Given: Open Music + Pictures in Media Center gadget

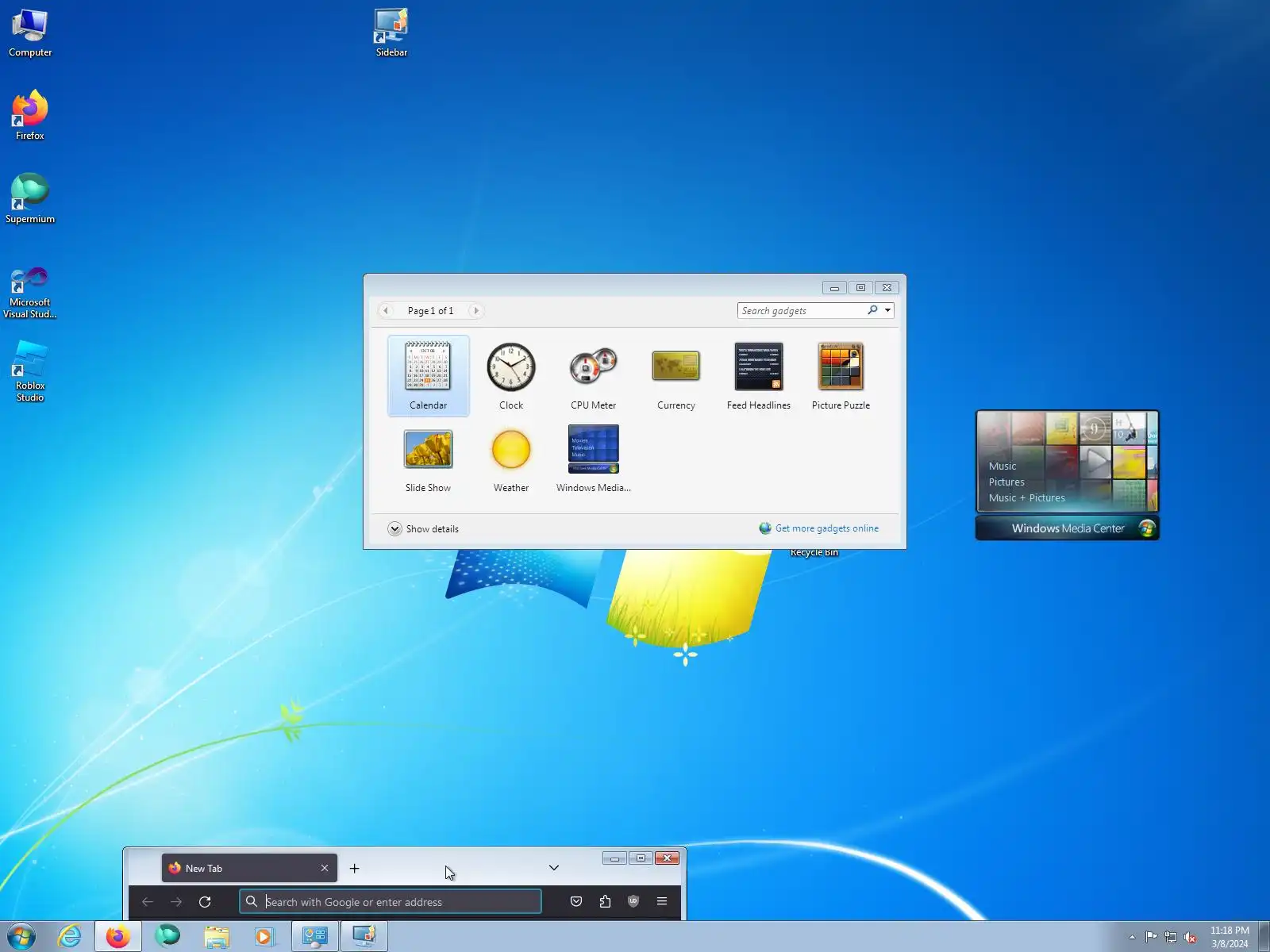Looking at the screenshot, I should (1027, 498).
